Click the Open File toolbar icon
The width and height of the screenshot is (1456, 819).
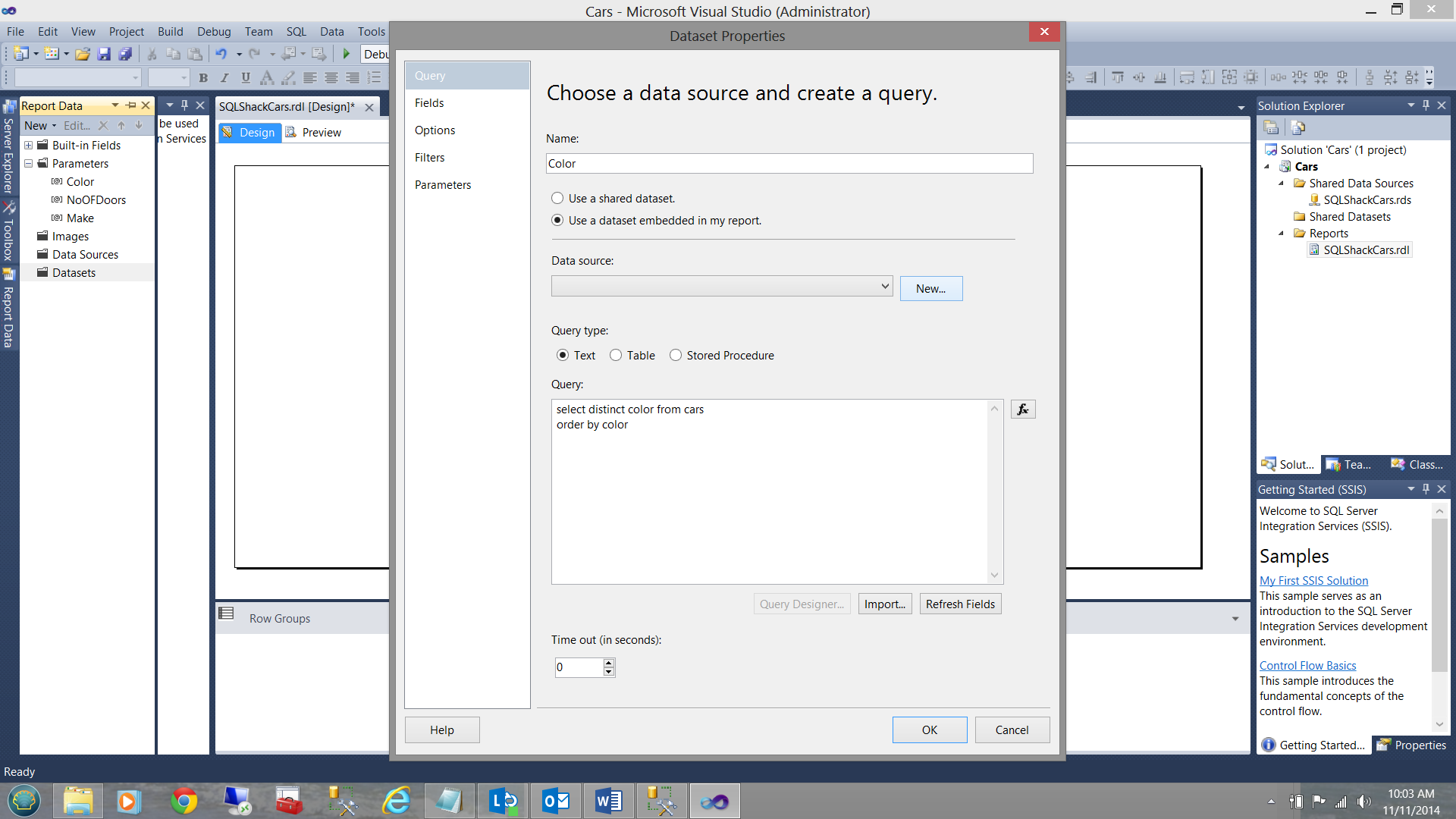pyautogui.click(x=82, y=54)
